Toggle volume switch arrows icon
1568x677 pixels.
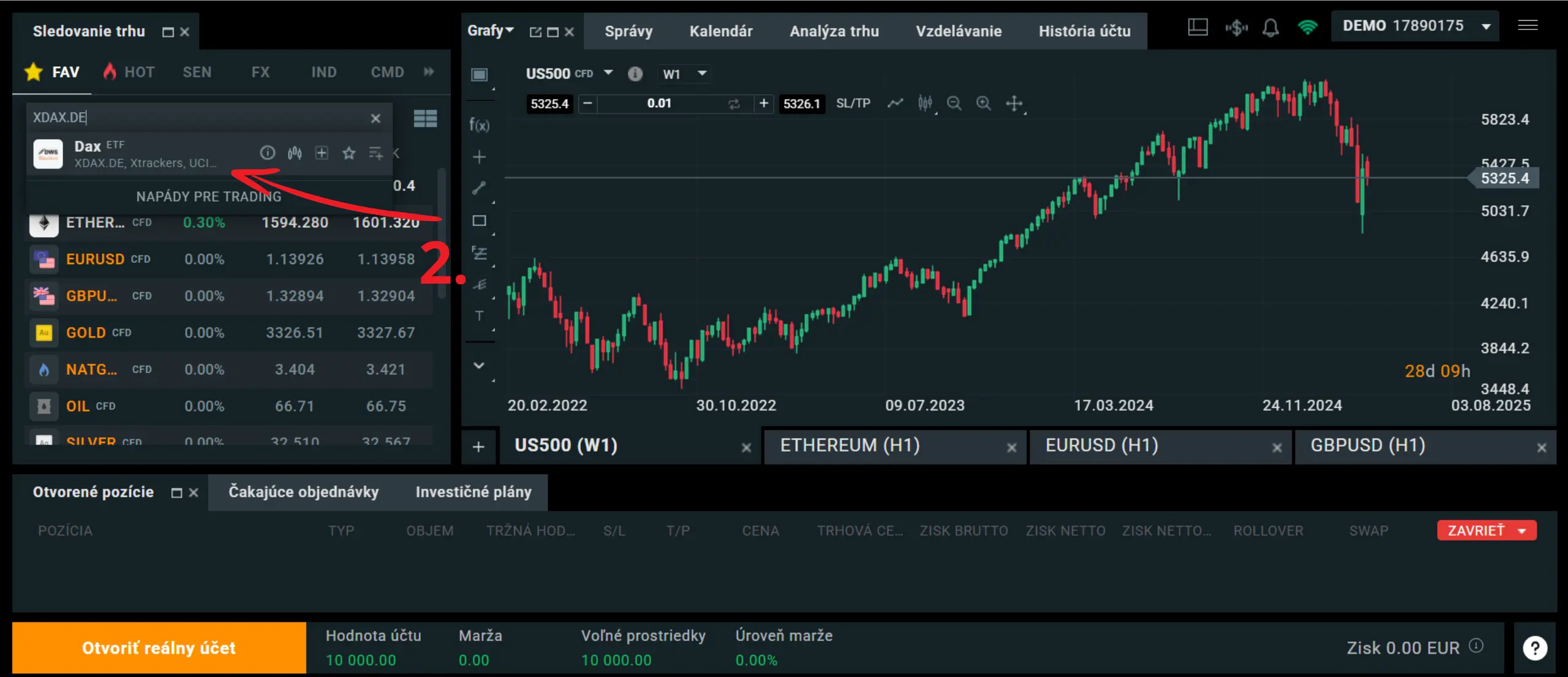734,104
